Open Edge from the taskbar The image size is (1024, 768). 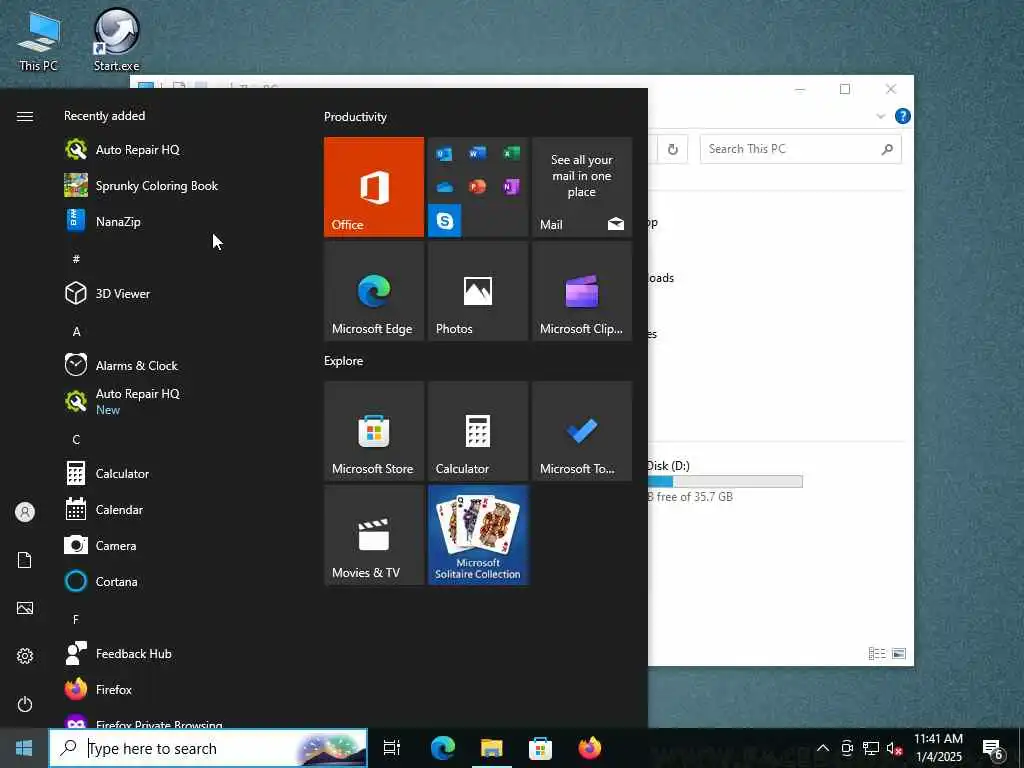click(x=442, y=748)
